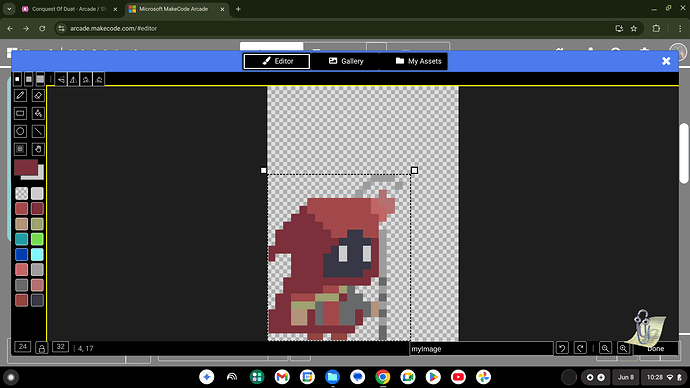Open the browser tab search dropdown
690x388 pixels.
pos(9,9)
